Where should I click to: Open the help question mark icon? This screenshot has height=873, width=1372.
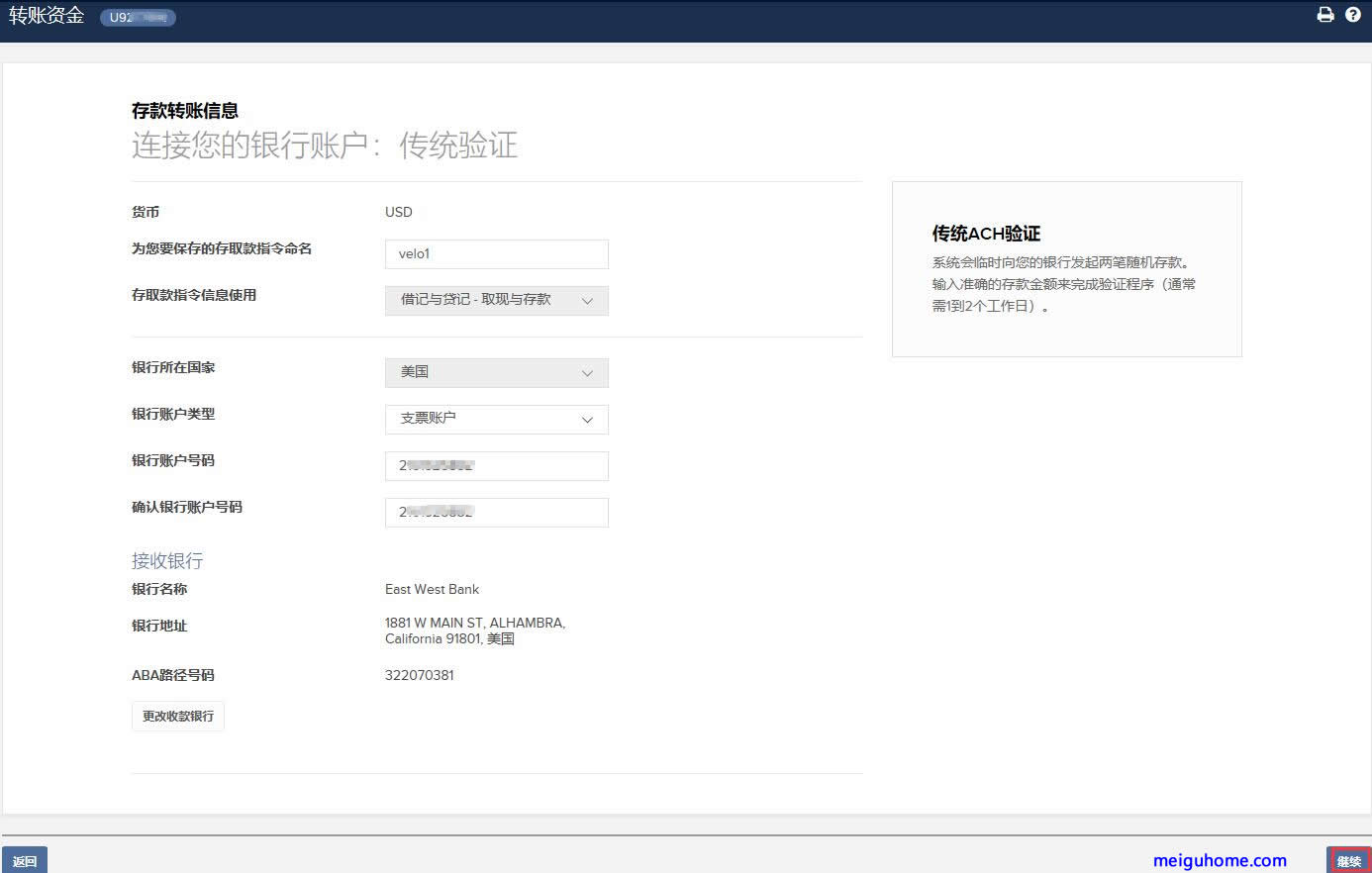pos(1353,15)
